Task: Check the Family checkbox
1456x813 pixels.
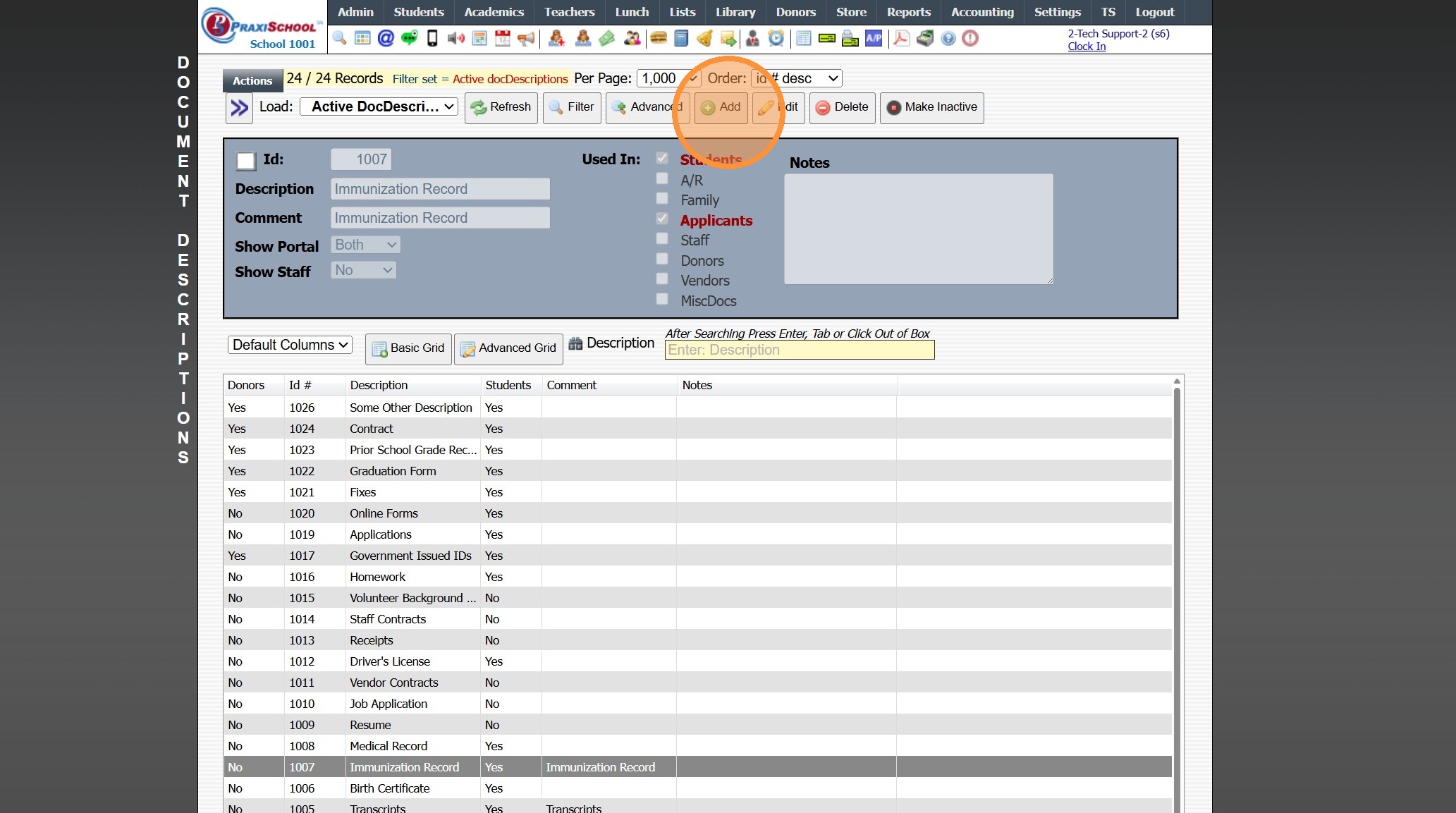Action: click(x=662, y=199)
